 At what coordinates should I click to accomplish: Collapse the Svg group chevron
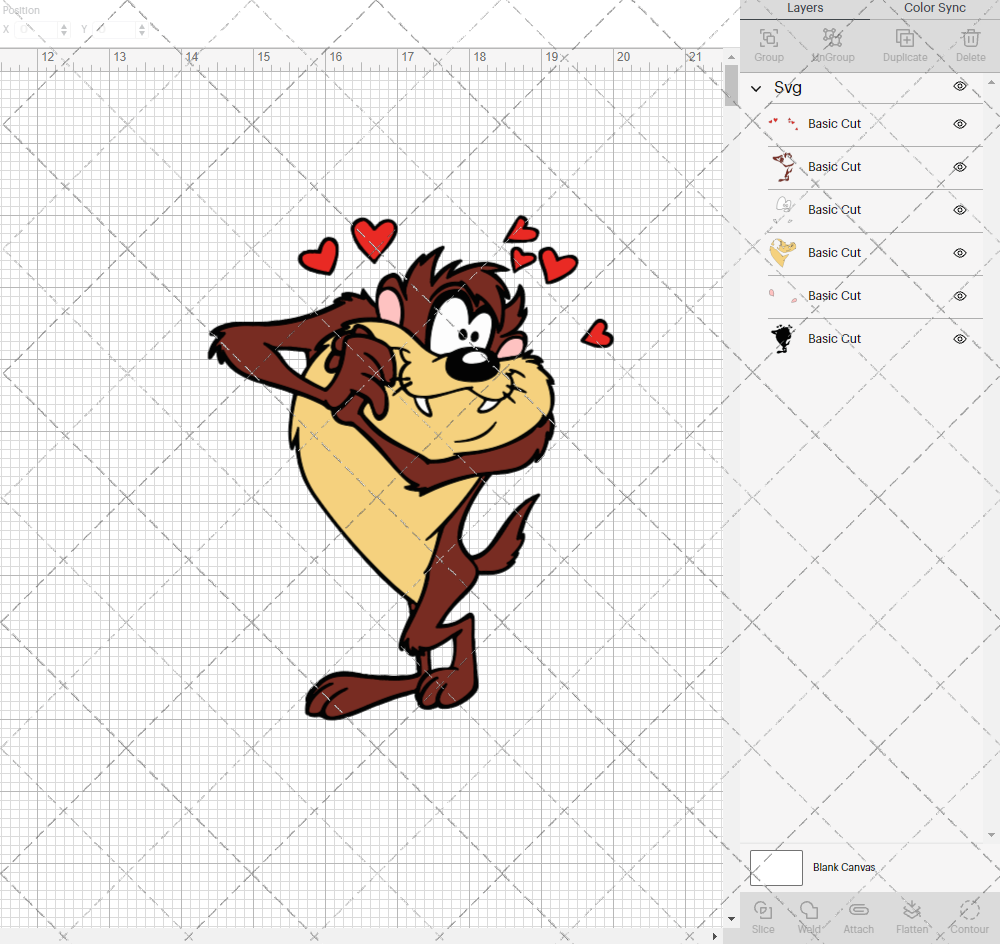coord(756,88)
